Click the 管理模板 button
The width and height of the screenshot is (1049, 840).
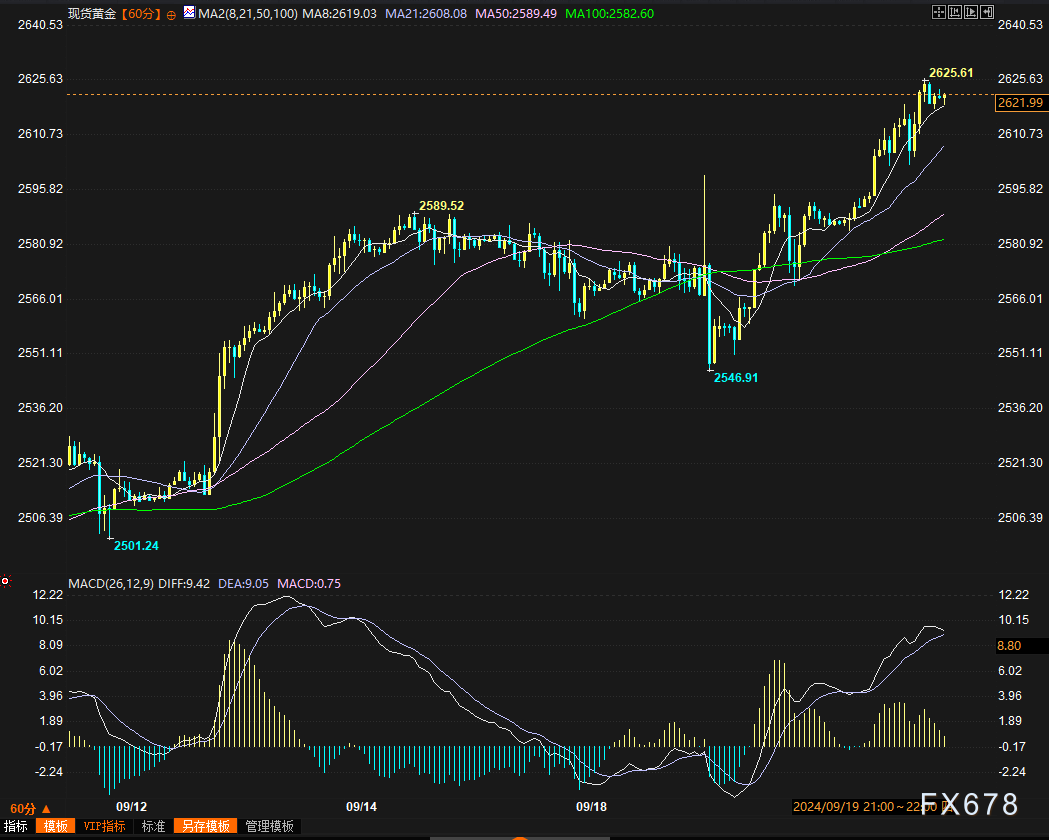point(270,826)
